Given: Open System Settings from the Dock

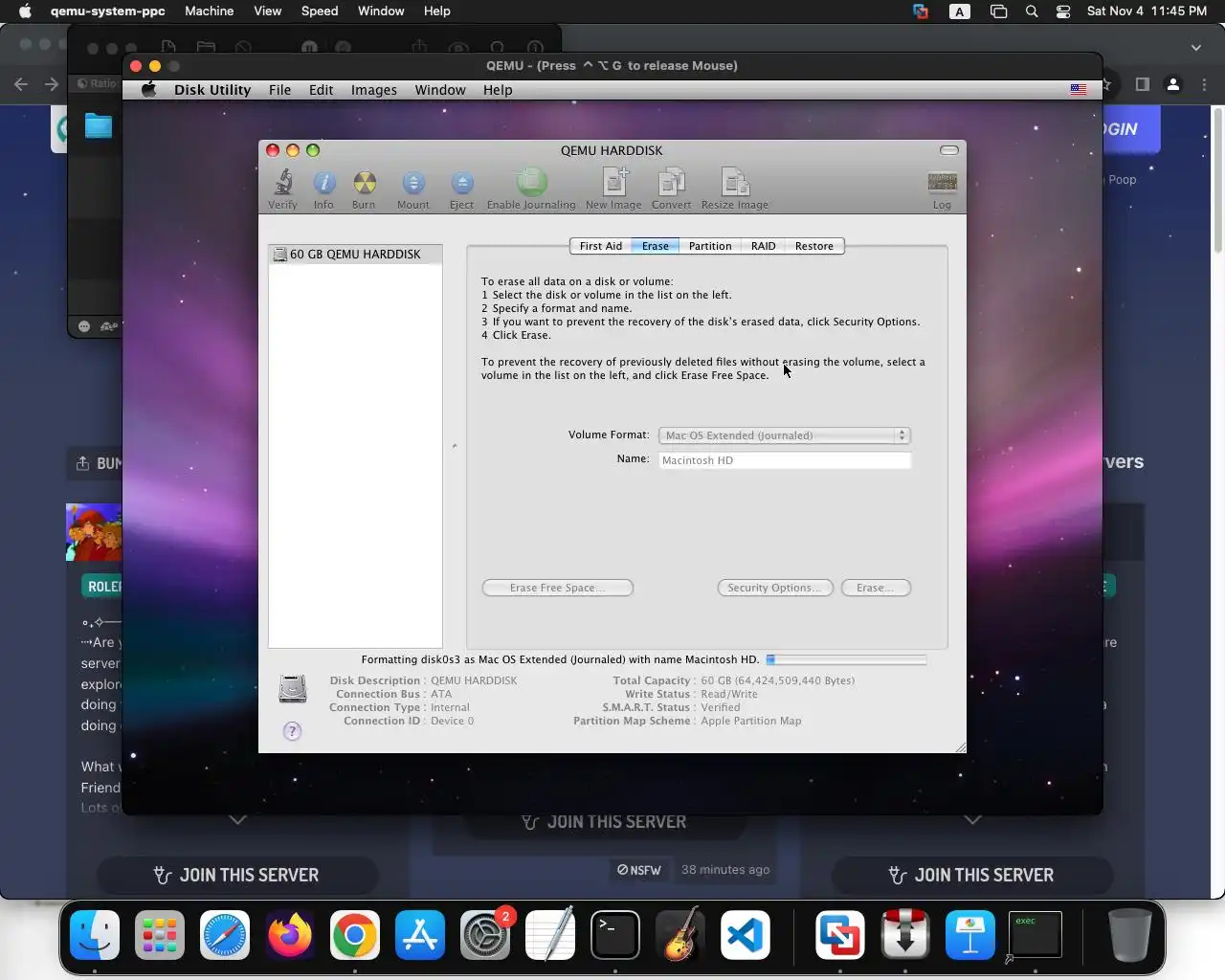Looking at the screenshot, I should pos(485,934).
